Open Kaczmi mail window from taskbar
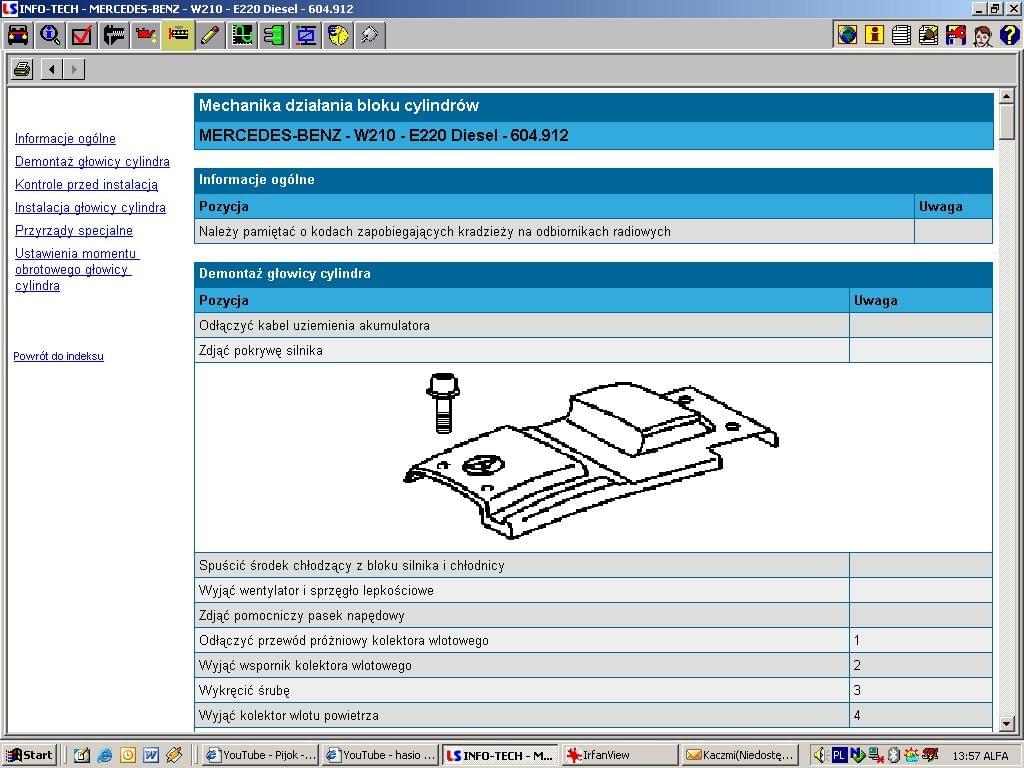The width and height of the screenshot is (1024, 768). (x=740, y=755)
